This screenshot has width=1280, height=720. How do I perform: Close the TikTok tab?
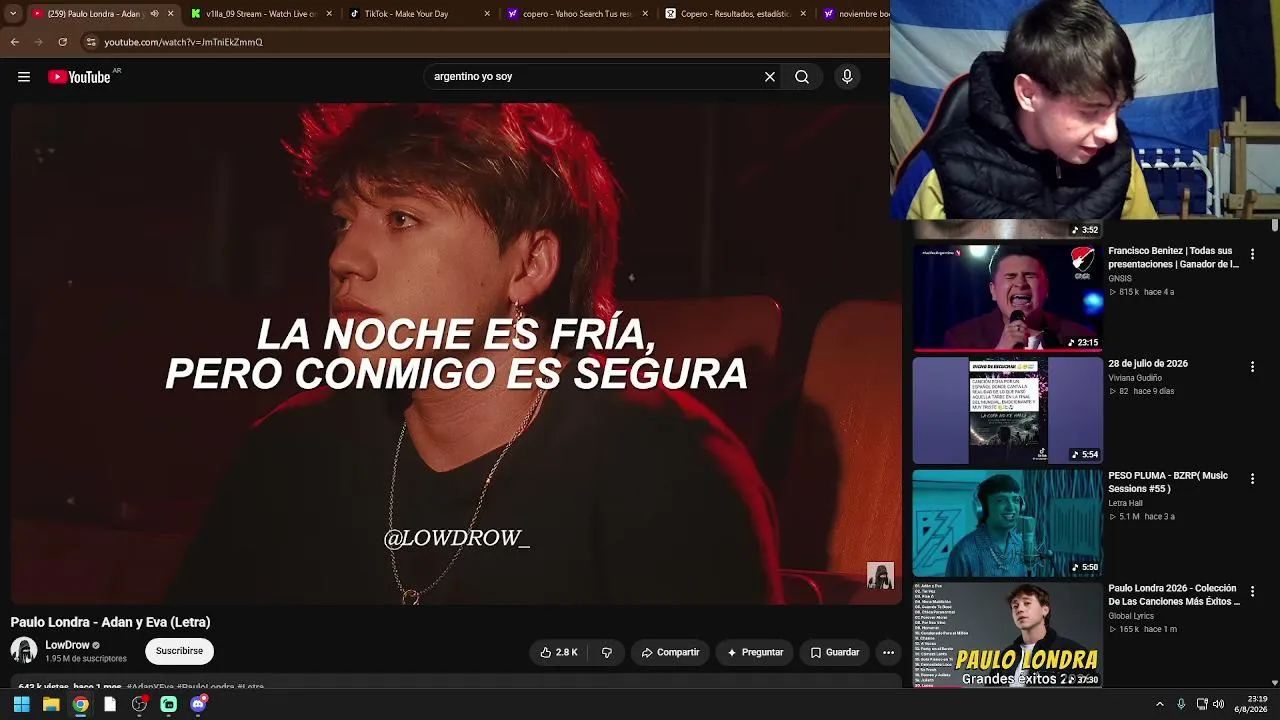tap(487, 14)
